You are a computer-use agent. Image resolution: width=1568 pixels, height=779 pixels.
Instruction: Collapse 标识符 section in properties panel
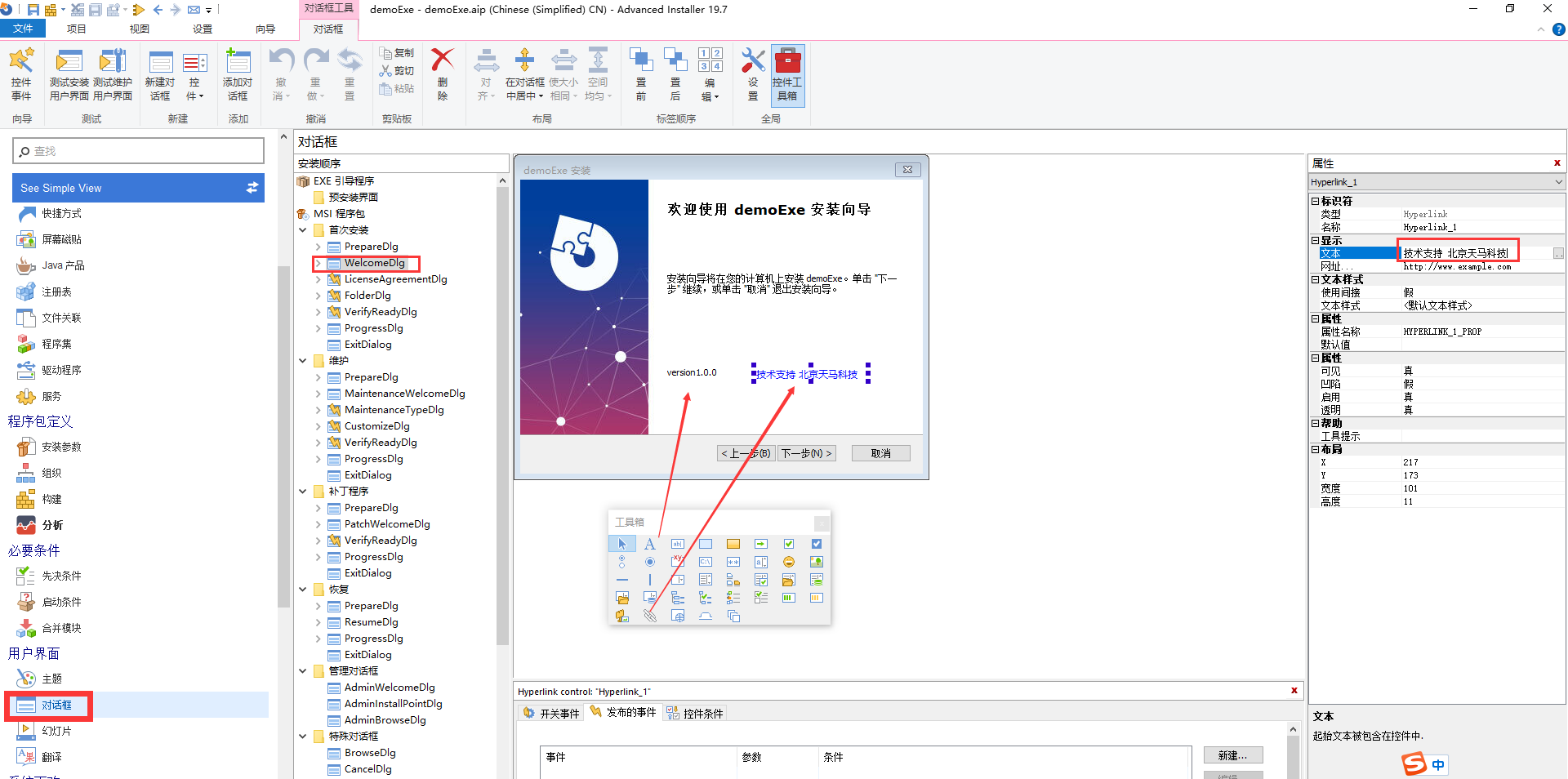(x=1315, y=201)
